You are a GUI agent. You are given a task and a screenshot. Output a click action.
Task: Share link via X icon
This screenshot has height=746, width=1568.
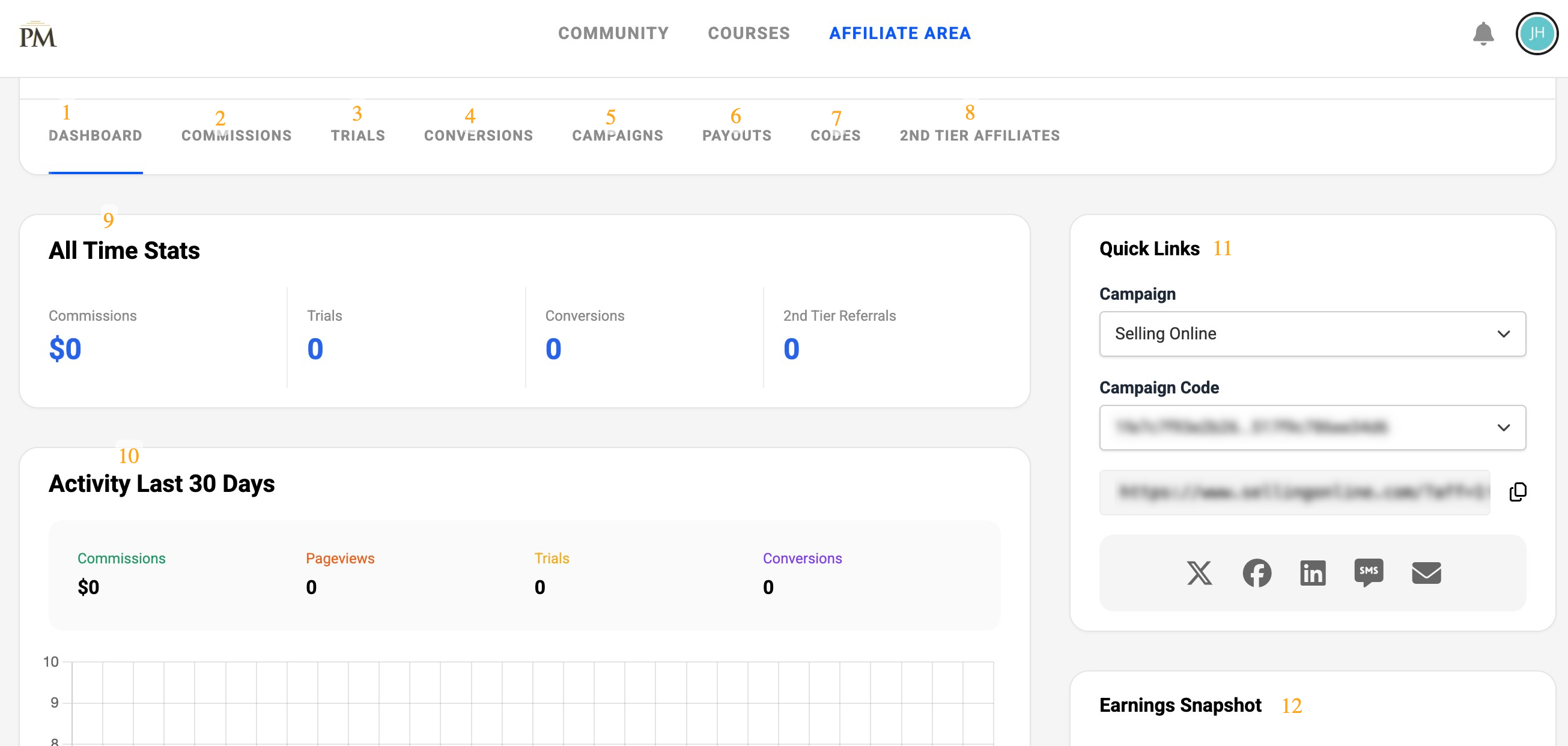1199,572
